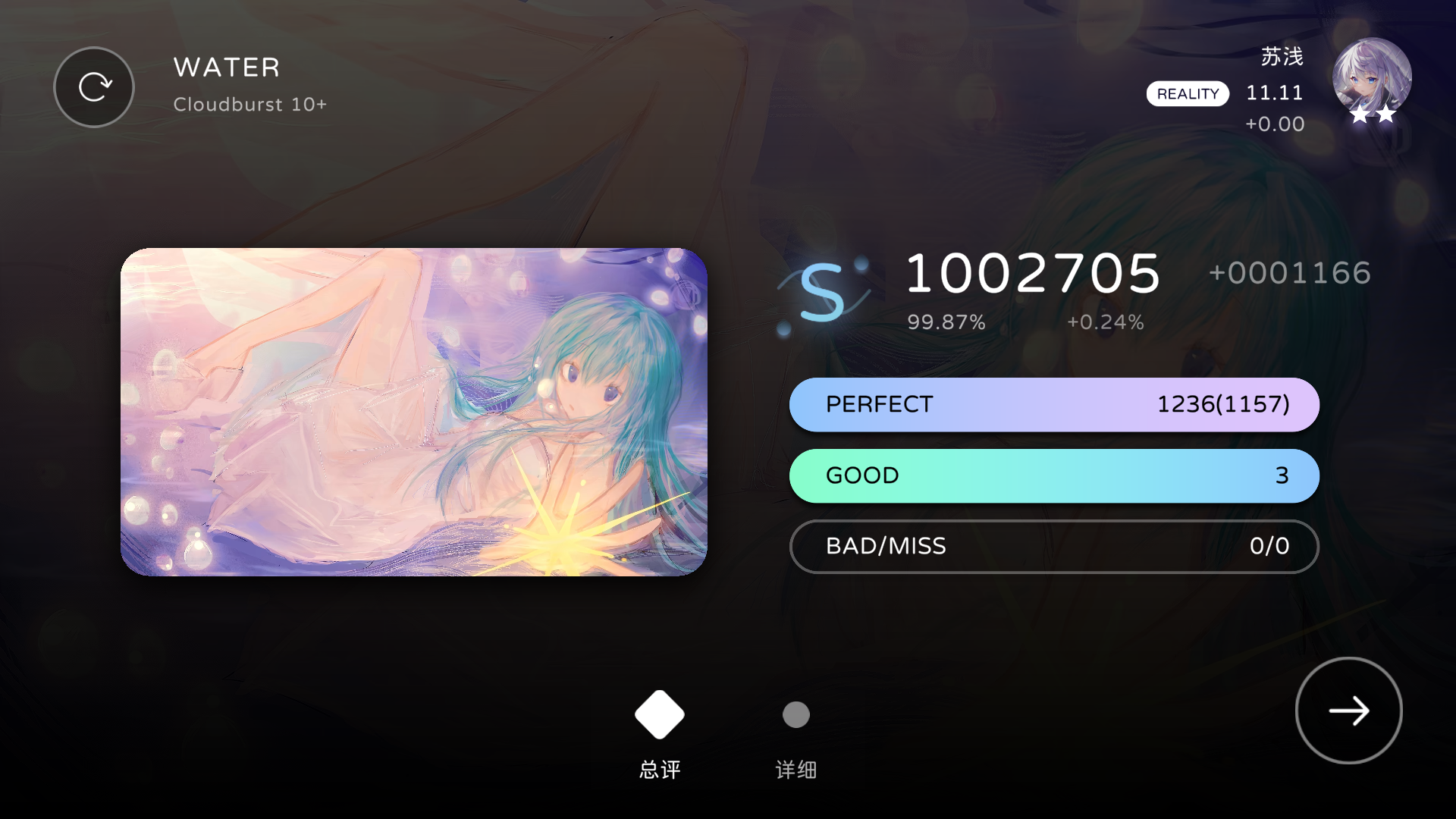Switch to the 总评 tab
Image resolution: width=1456 pixels, height=819 pixels.
pyautogui.click(x=660, y=770)
